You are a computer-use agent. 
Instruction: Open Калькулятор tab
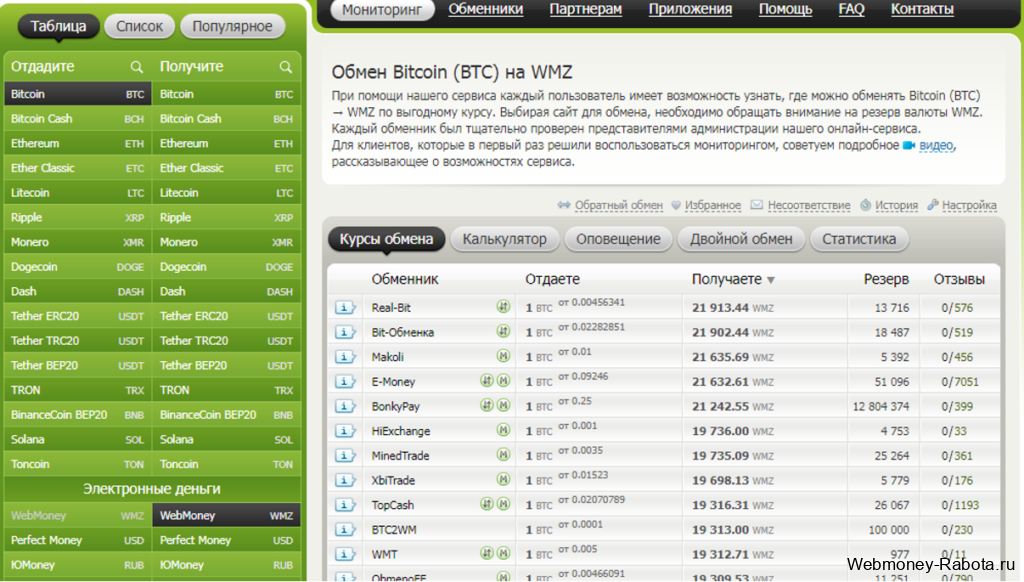click(x=504, y=239)
